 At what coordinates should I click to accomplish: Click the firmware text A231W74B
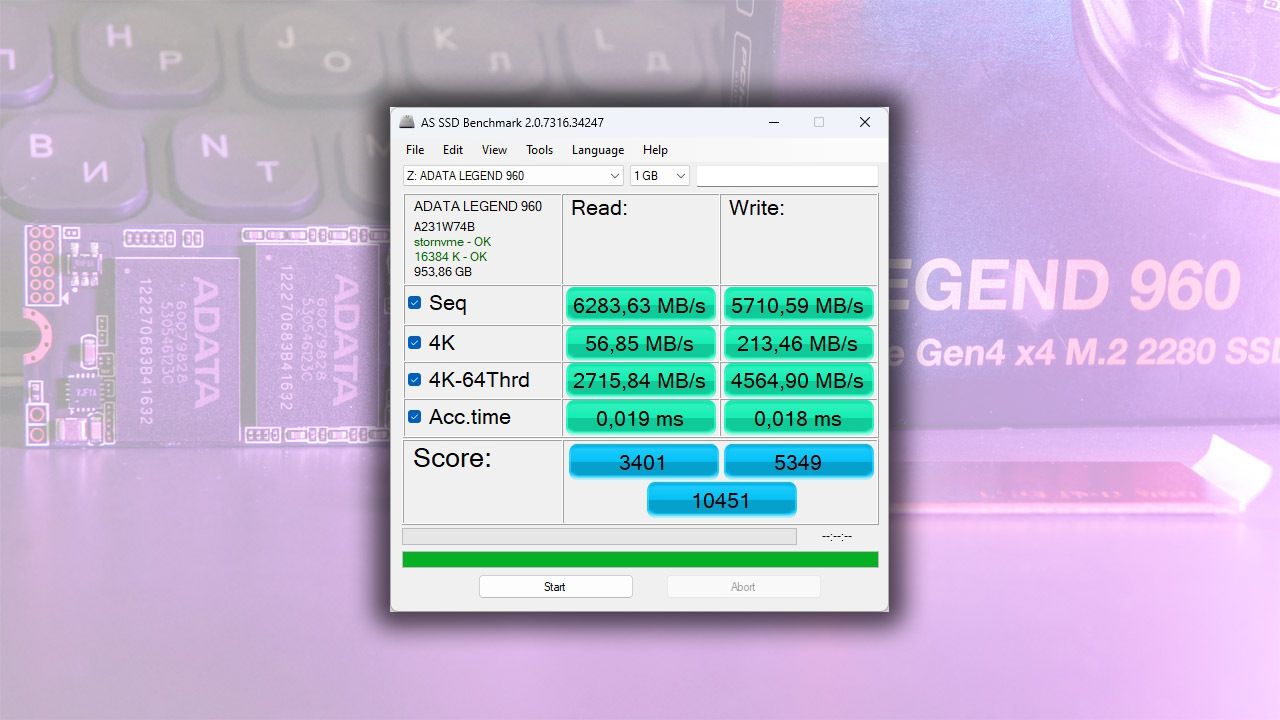[444, 227]
